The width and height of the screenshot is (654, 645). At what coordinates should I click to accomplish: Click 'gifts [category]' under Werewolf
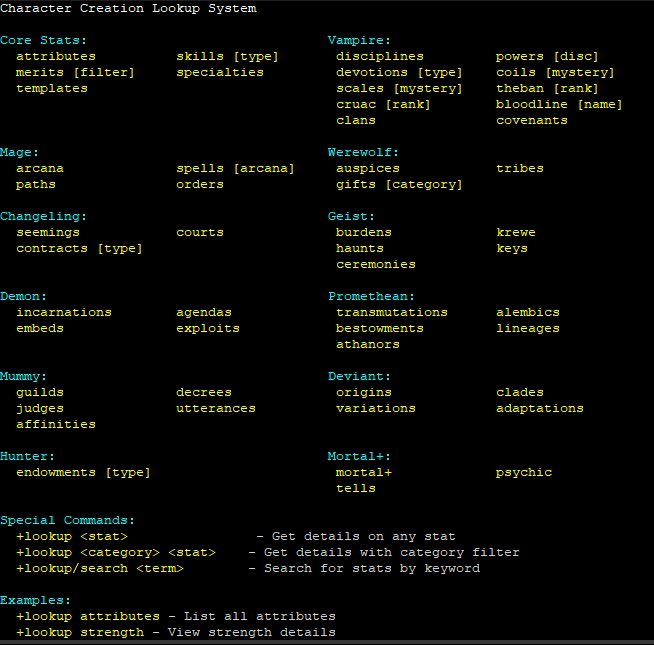click(399, 185)
